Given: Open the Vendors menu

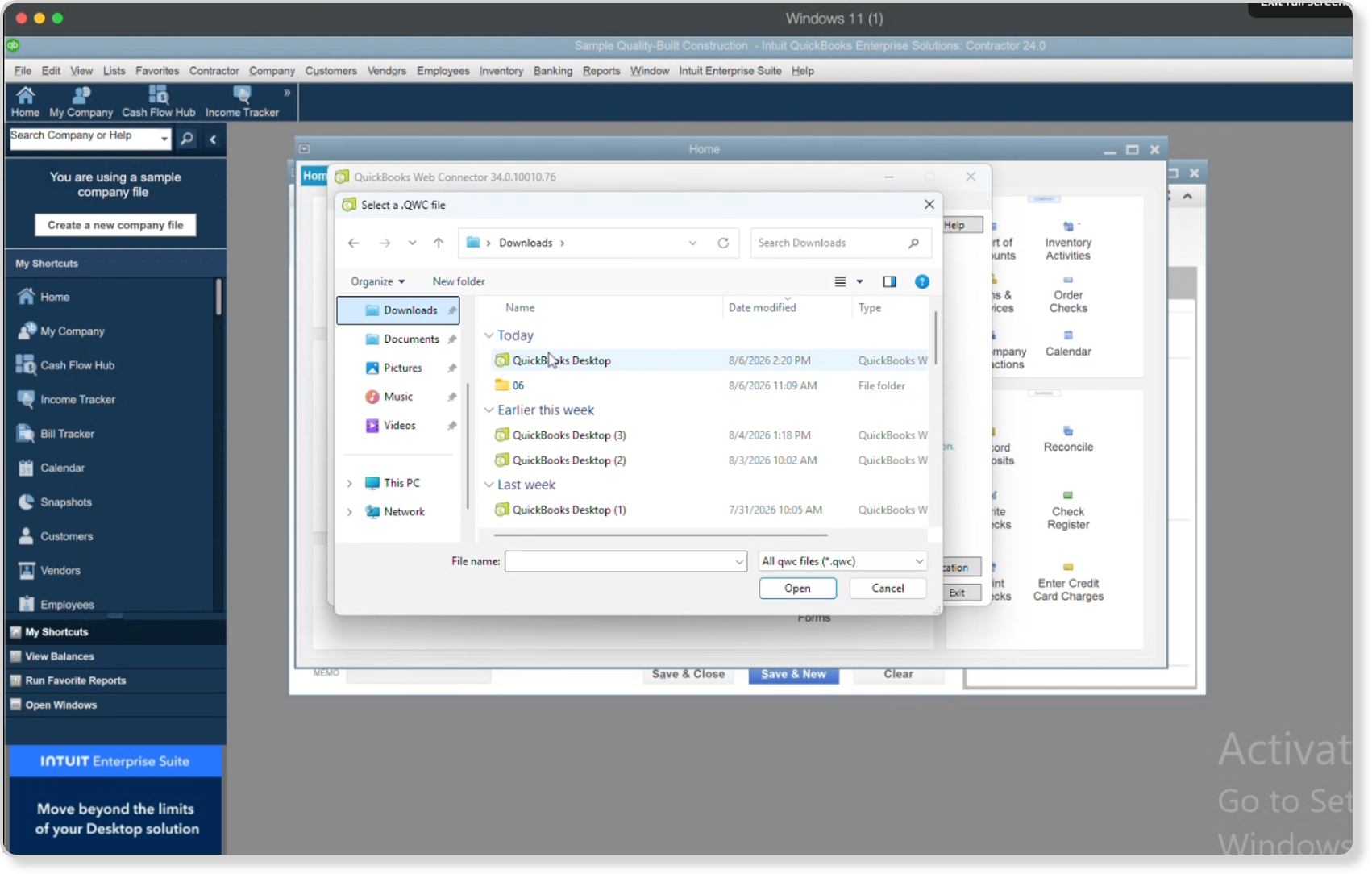Looking at the screenshot, I should 386,71.
